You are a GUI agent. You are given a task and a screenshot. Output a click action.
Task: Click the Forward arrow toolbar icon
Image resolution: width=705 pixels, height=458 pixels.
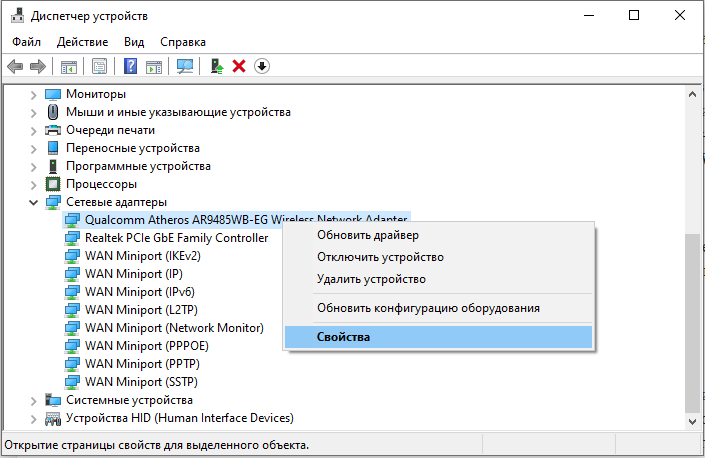tap(38, 67)
